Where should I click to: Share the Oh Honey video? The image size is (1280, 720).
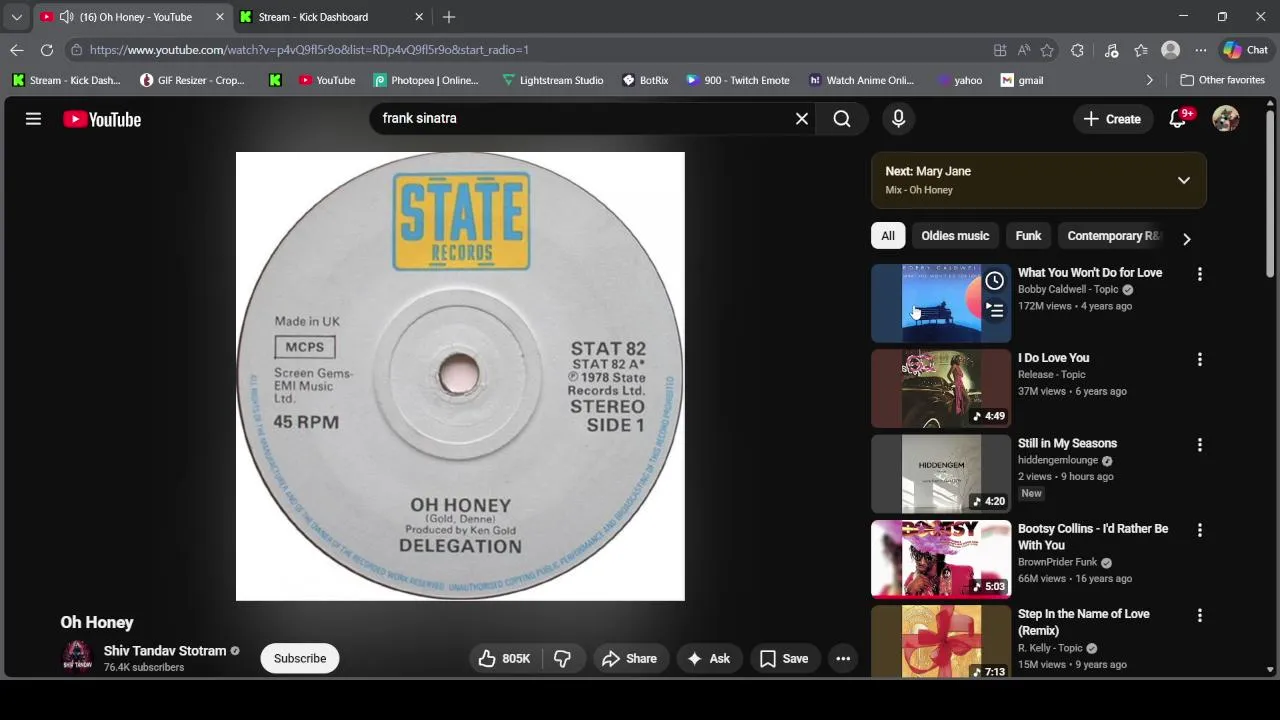630,658
